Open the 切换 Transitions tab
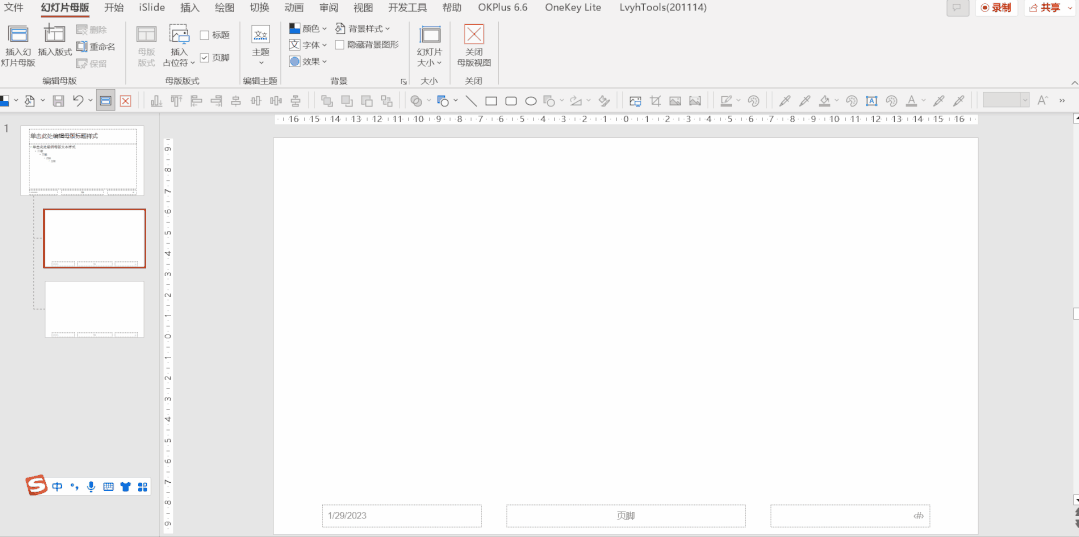The height and width of the screenshot is (537, 1079). tap(259, 8)
